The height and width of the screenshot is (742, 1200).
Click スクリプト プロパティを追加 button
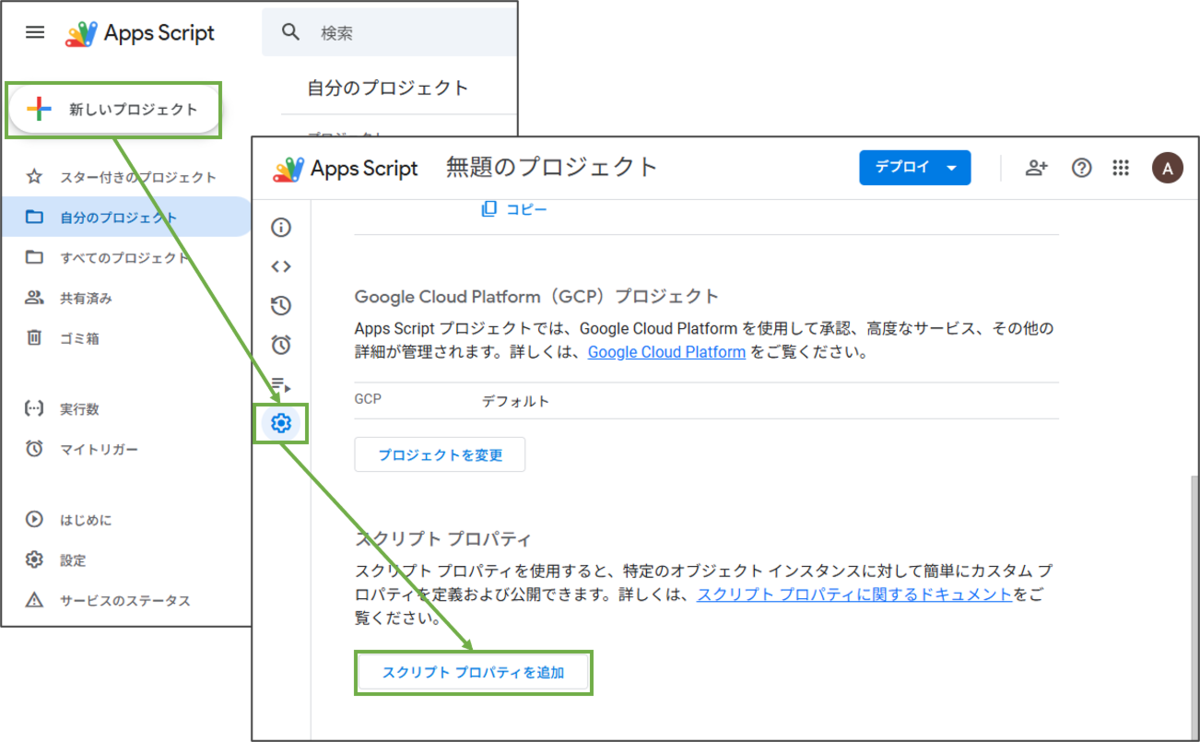[x=474, y=673]
